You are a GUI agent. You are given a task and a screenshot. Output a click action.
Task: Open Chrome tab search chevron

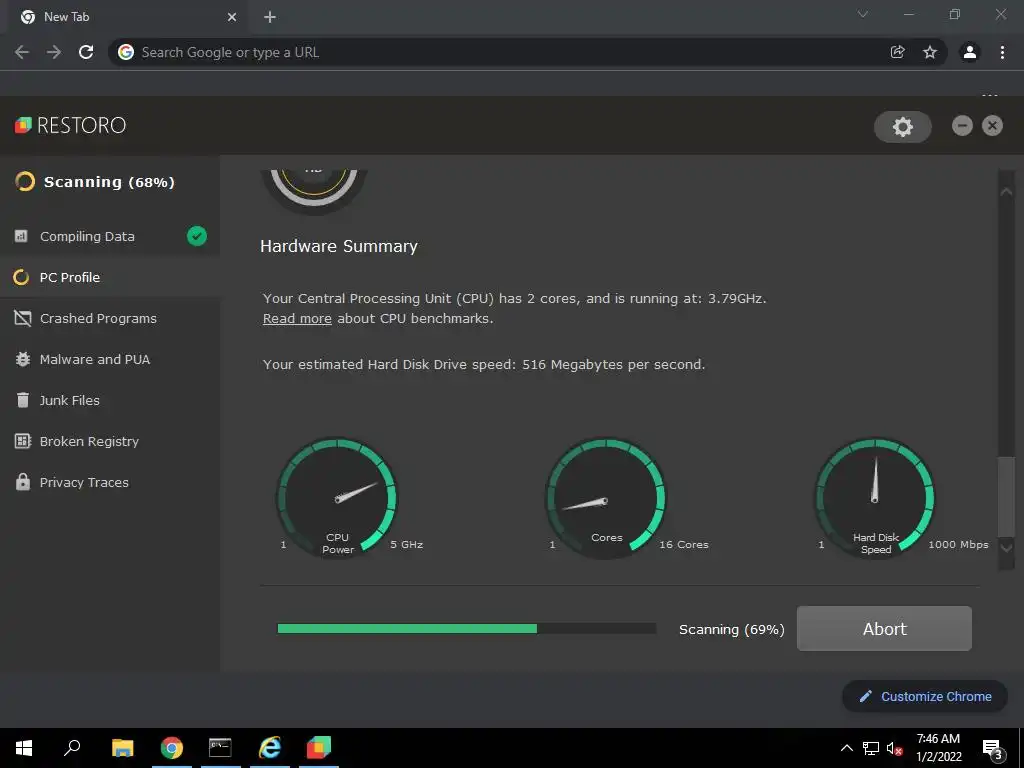coord(863,14)
